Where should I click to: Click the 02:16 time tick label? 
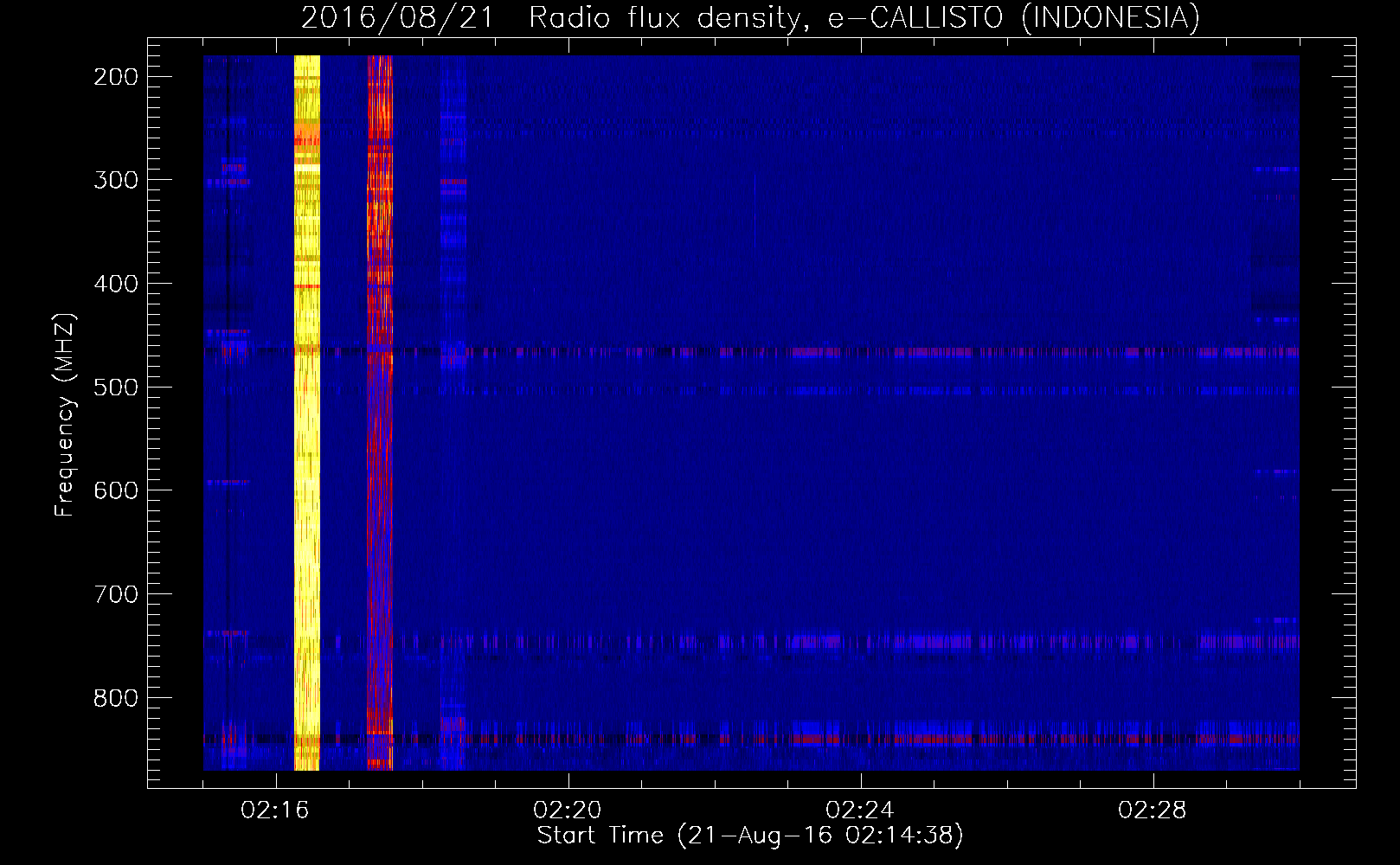275,811
